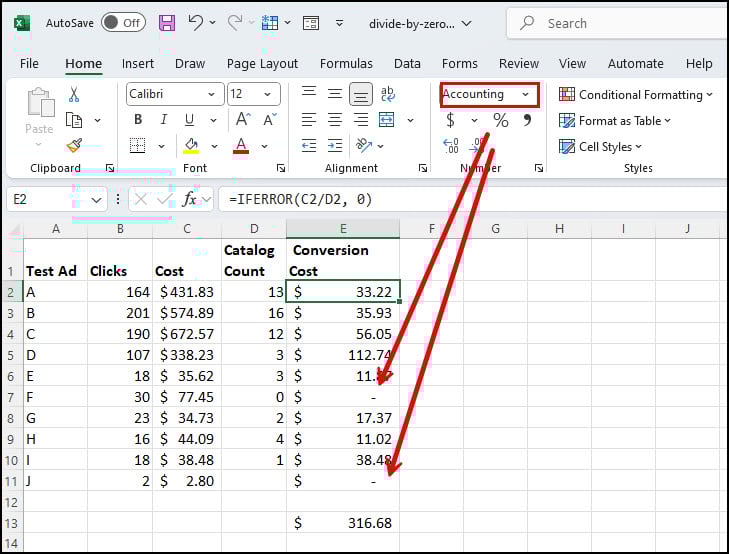Open the fill color dropdown arrow

pyautogui.click(x=214, y=146)
